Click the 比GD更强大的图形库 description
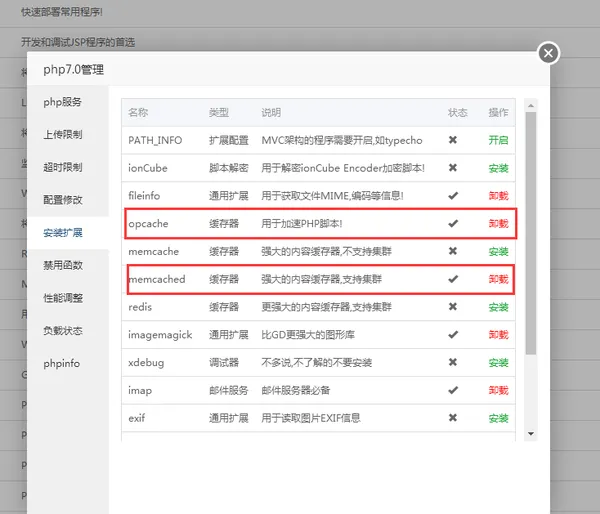The width and height of the screenshot is (600, 514). coord(308,335)
